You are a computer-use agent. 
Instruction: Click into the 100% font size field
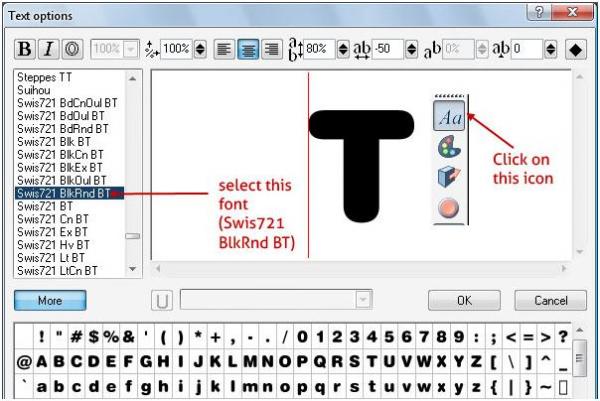(176, 49)
